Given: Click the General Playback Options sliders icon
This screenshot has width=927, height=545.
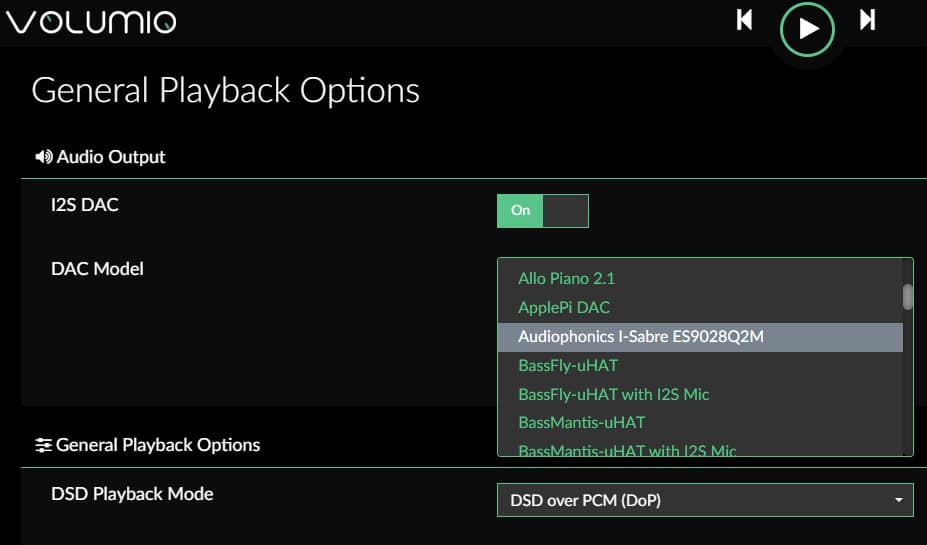Looking at the screenshot, I should coord(43,445).
